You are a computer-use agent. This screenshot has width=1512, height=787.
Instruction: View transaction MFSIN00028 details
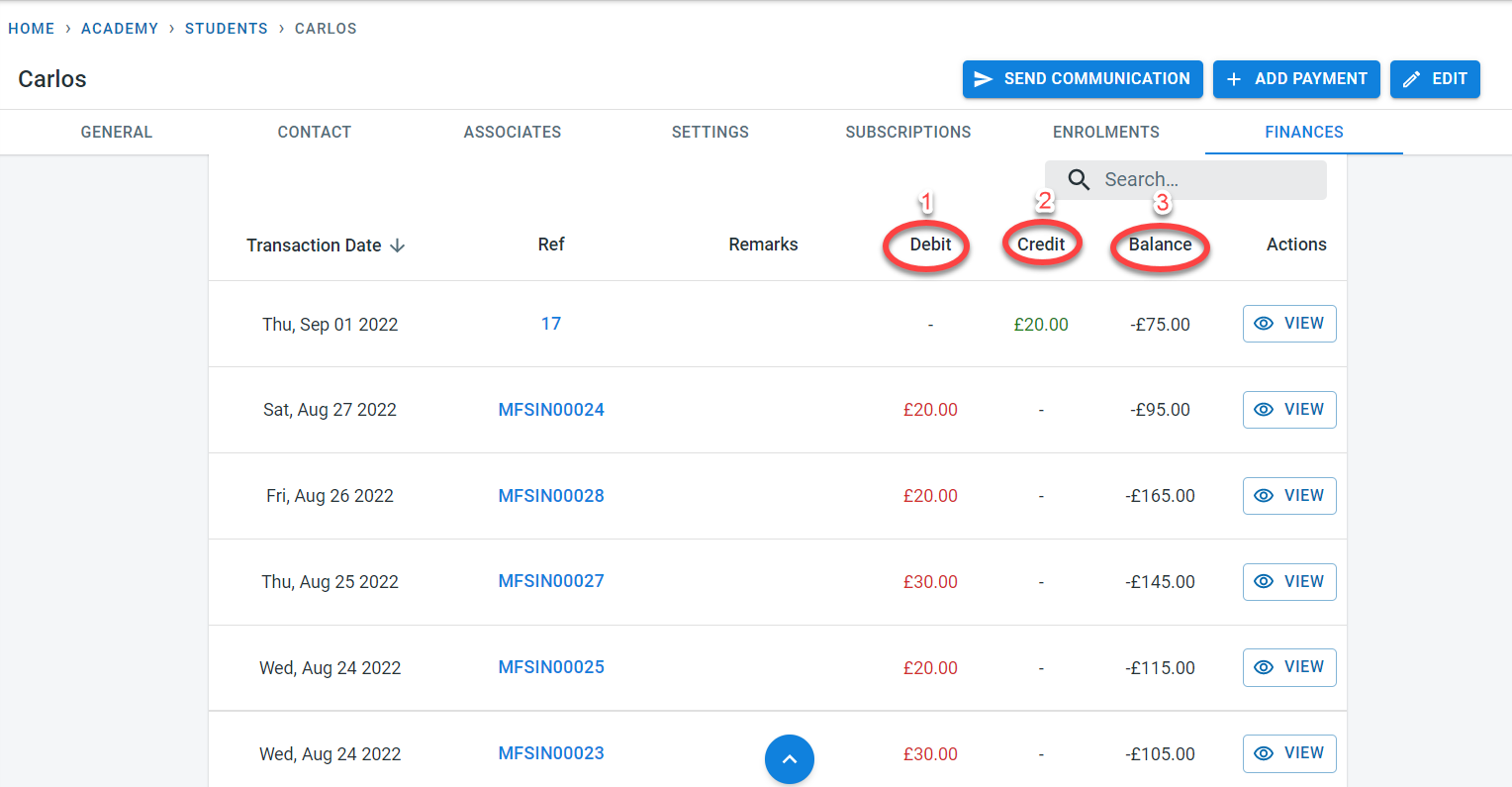point(1289,496)
